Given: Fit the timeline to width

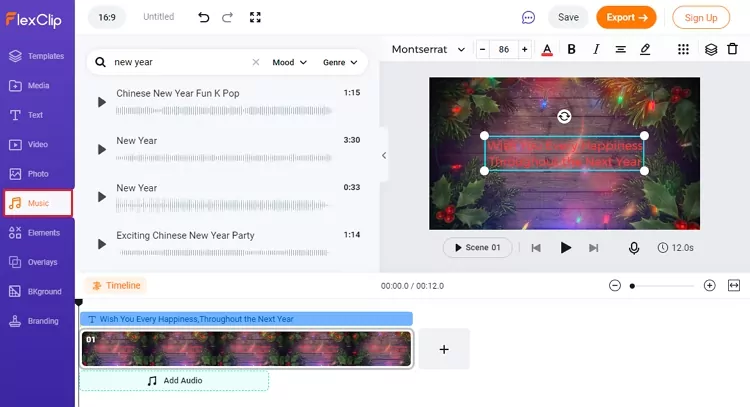Looking at the screenshot, I should (x=734, y=286).
